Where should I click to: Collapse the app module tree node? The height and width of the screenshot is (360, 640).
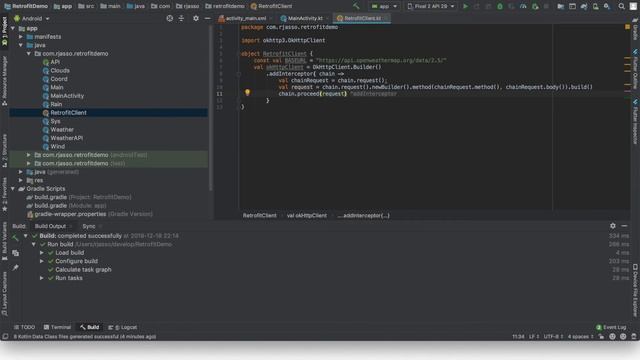pyautogui.click(x=13, y=29)
